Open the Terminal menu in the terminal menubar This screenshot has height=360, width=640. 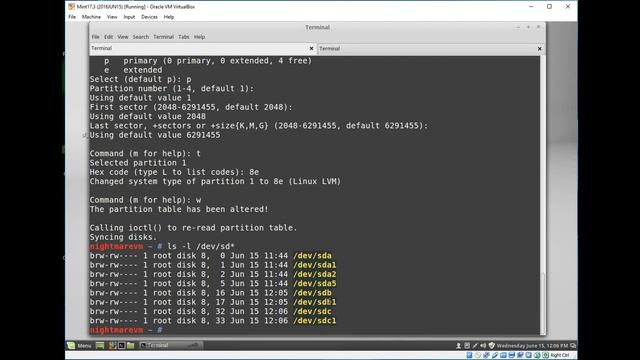163,37
